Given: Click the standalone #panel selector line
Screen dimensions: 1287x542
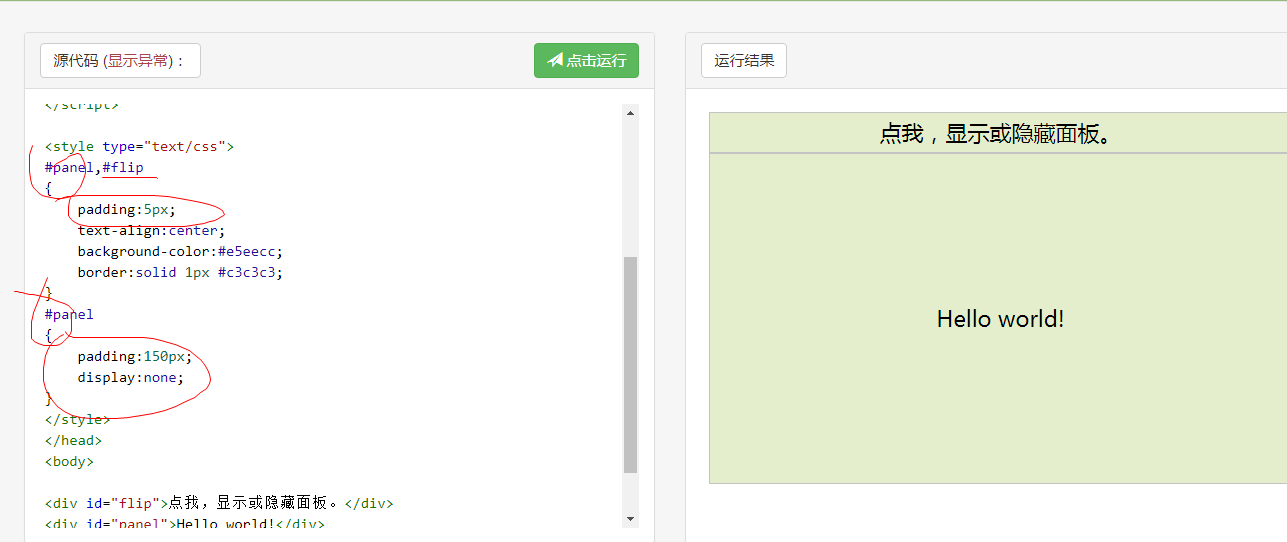Looking at the screenshot, I should point(69,314).
